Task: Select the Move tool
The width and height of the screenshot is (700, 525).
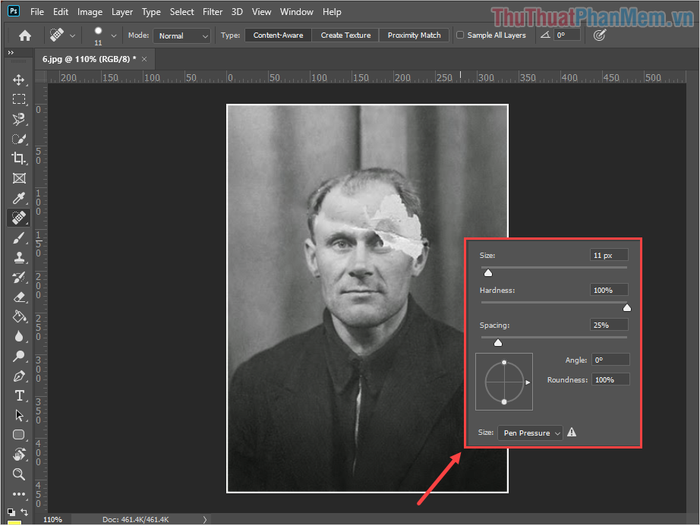Action: tap(19, 80)
